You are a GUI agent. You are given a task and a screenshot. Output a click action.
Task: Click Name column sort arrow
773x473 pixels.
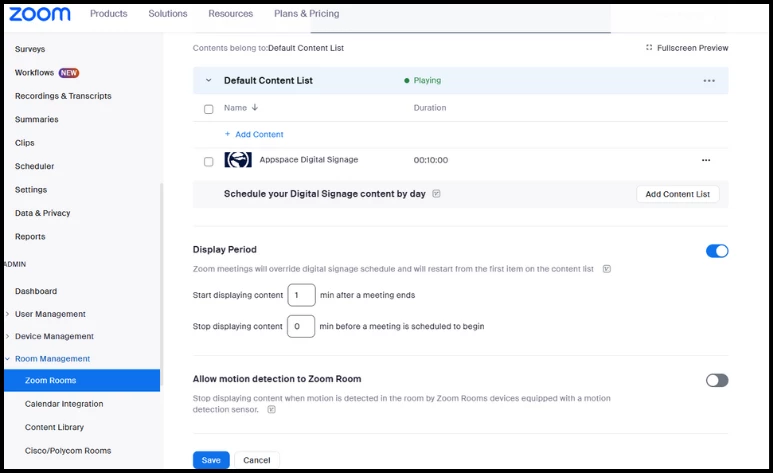coord(255,107)
